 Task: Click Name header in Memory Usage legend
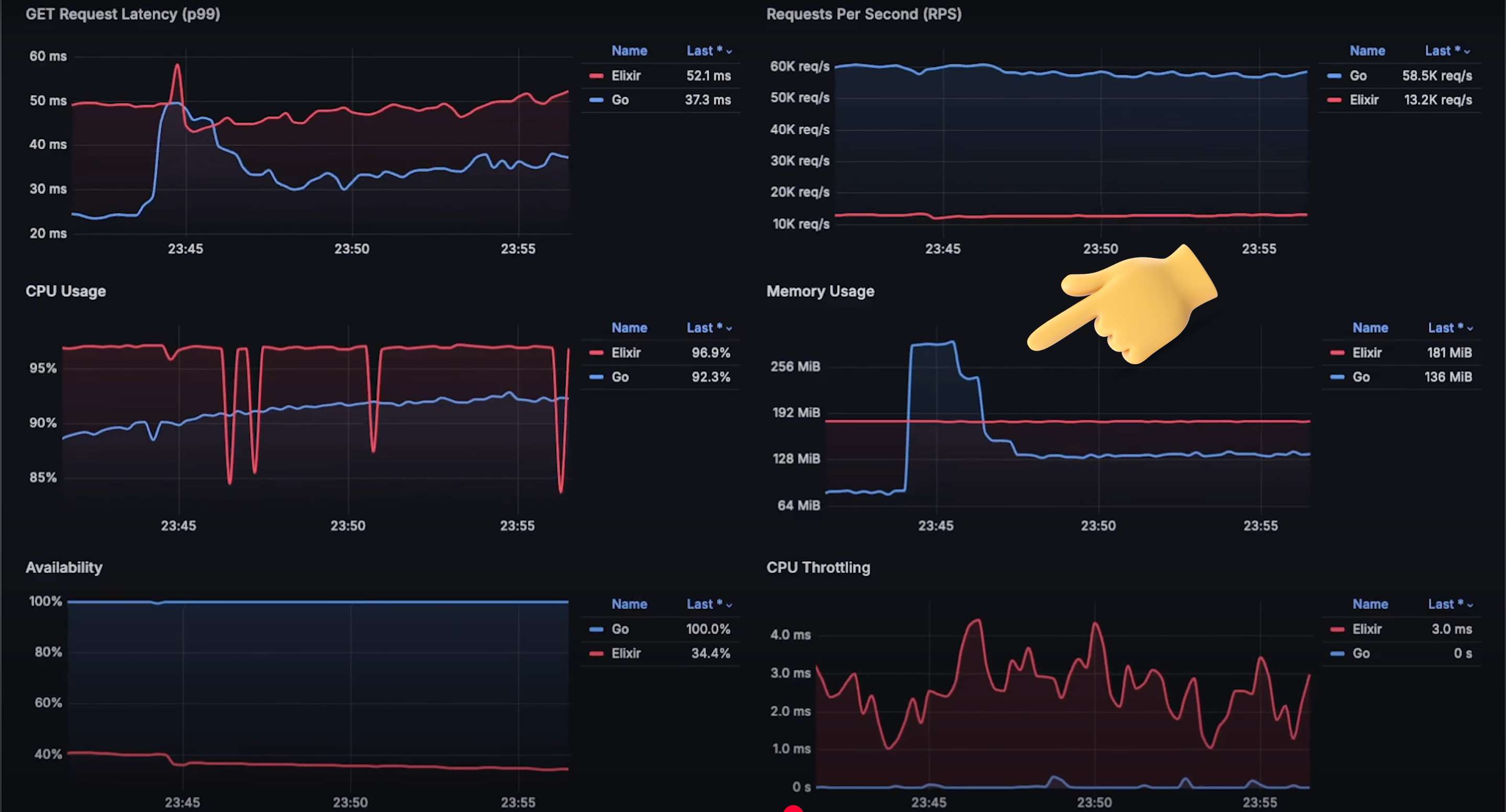pos(1370,328)
